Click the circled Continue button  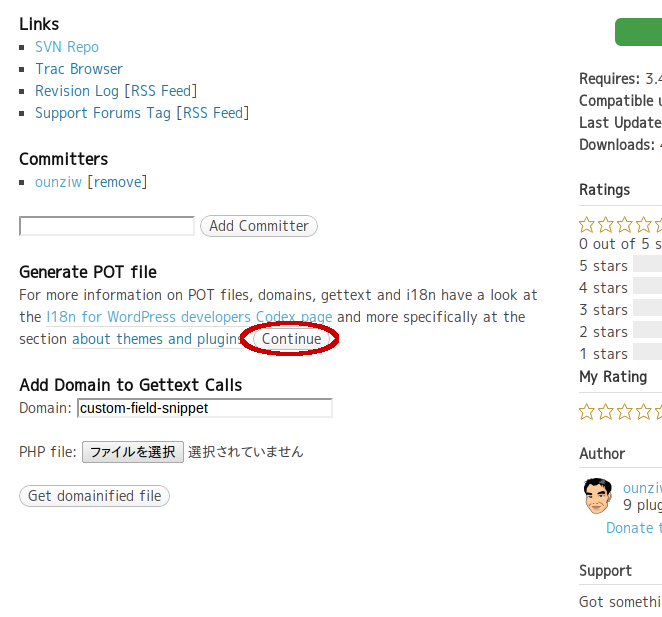[291, 339]
